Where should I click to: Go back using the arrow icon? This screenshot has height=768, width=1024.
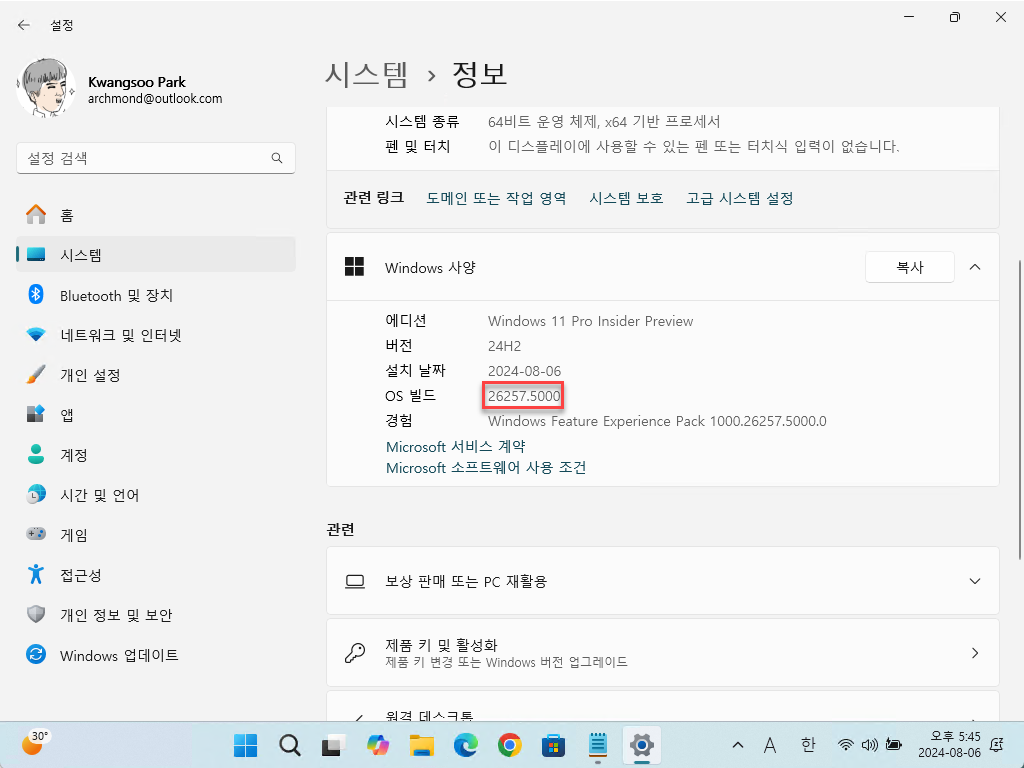pos(24,25)
